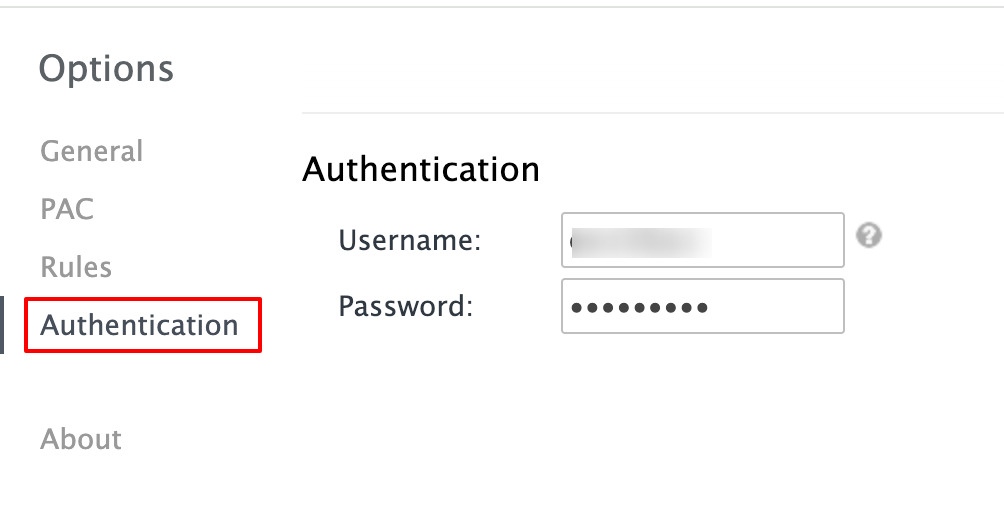
Task: Click the dark active-section indicator bar
Action: coord(2,325)
